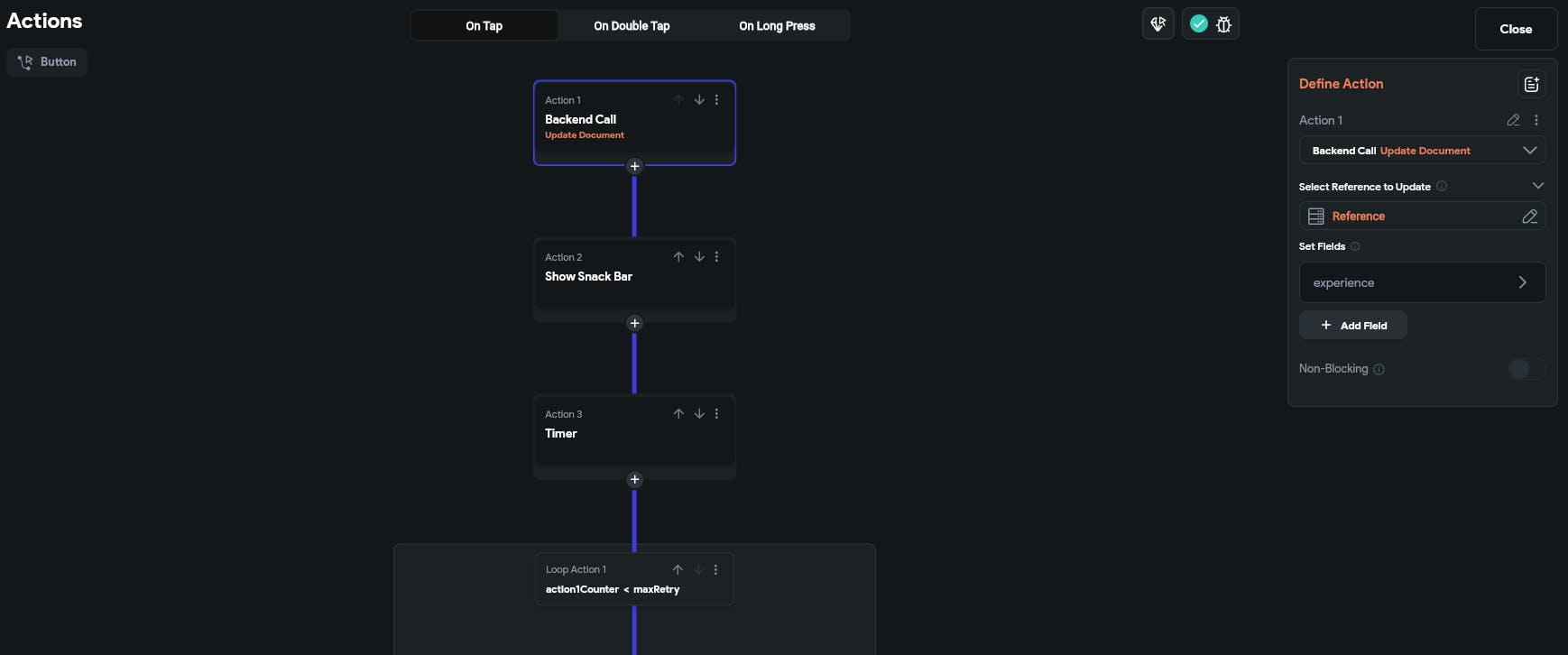Click the bug debug icon in top toolbar
This screenshot has width=1568, height=655.
tap(1223, 24)
